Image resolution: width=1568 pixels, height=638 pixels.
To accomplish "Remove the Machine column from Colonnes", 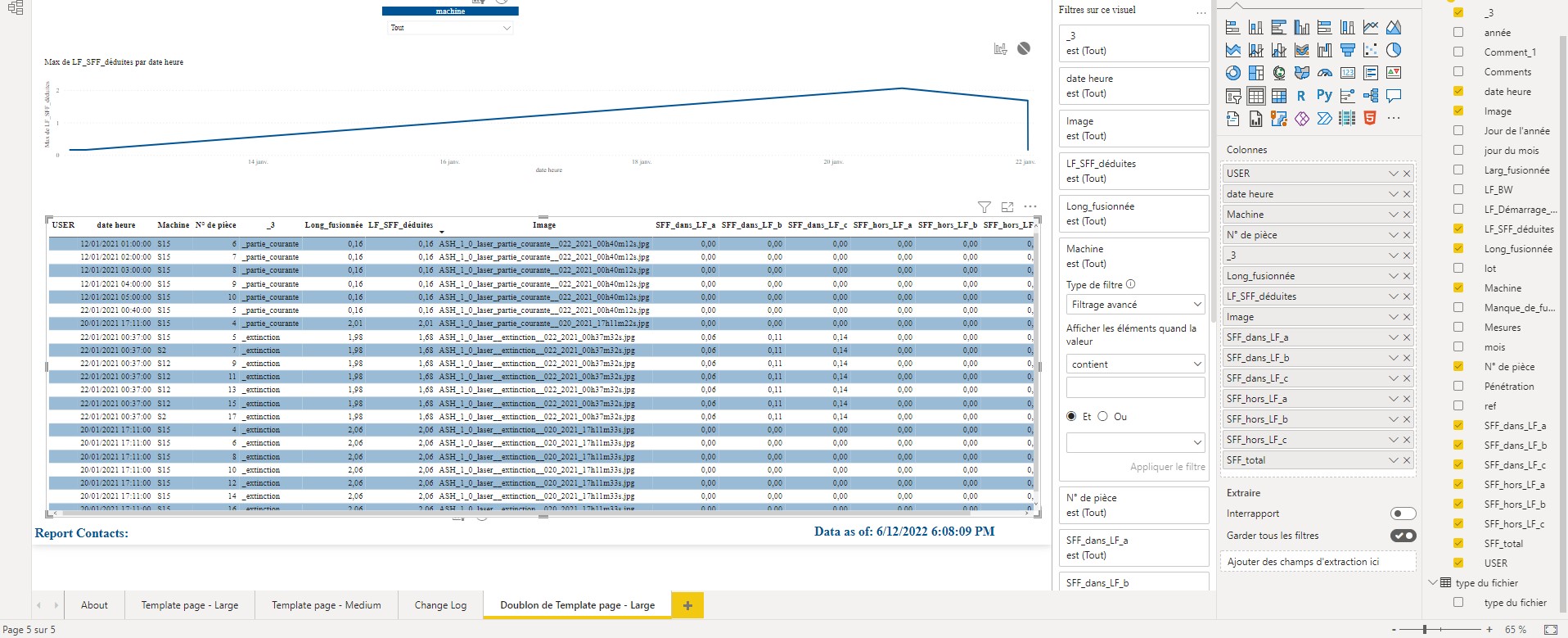I will coord(1407,215).
